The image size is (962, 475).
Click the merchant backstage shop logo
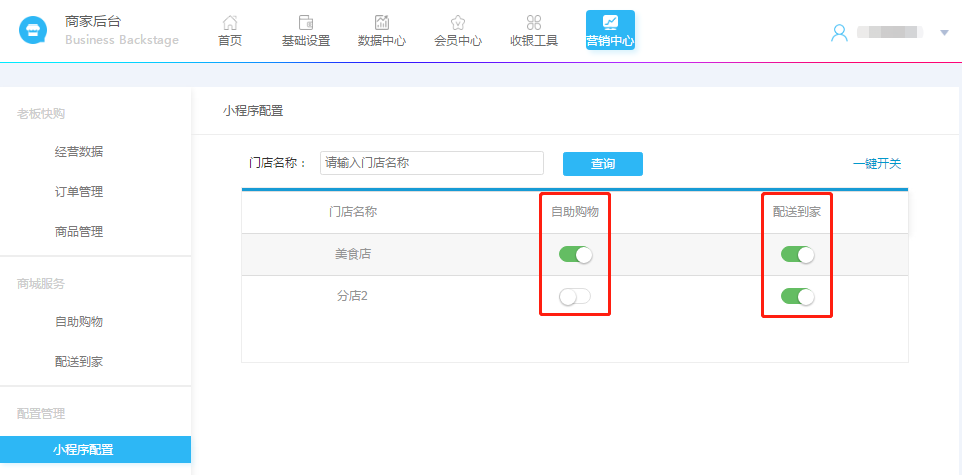click(x=33, y=30)
